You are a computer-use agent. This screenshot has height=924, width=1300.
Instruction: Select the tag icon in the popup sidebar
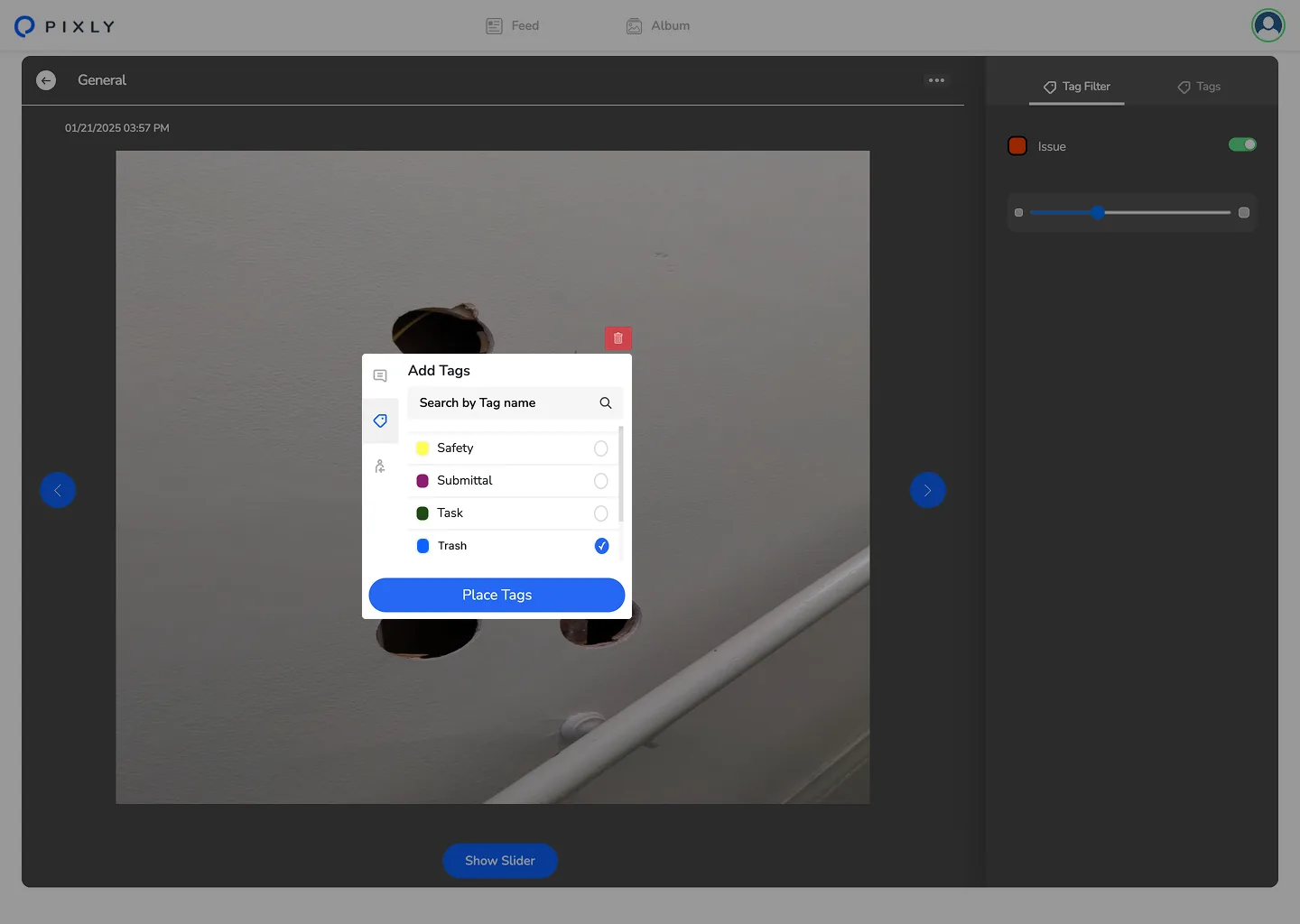(x=380, y=421)
